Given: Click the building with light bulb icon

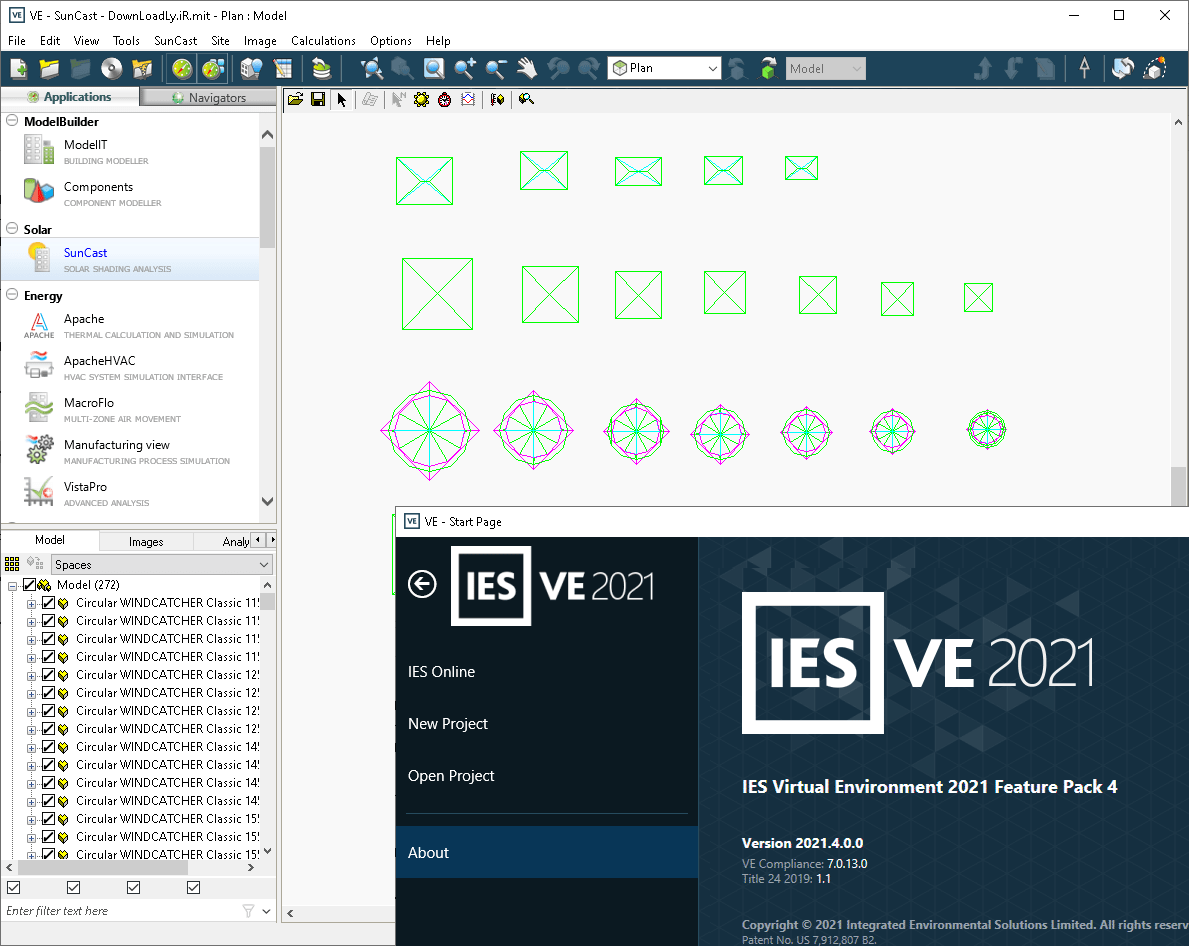Looking at the screenshot, I should click(x=251, y=69).
